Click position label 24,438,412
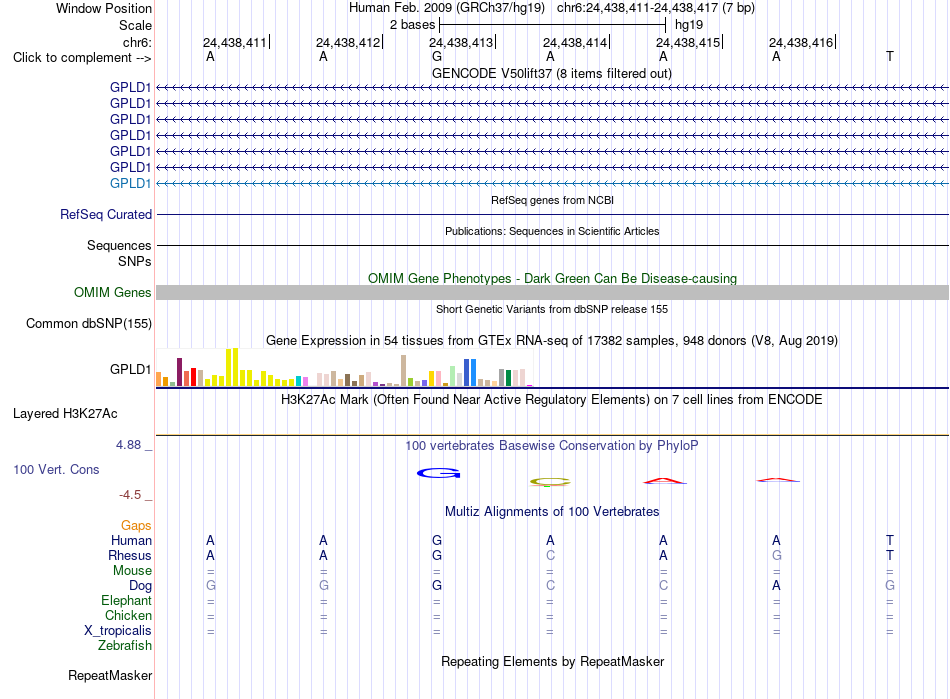This screenshot has height=699, width=950. (348, 42)
